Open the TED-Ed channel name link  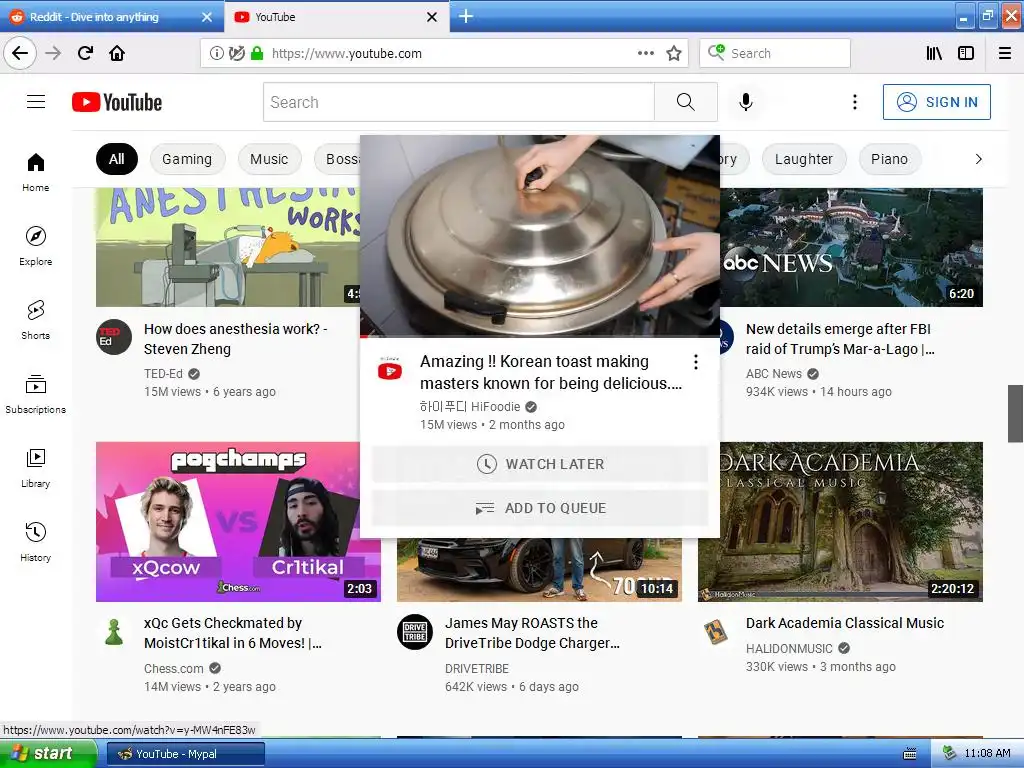pyautogui.click(x=163, y=374)
